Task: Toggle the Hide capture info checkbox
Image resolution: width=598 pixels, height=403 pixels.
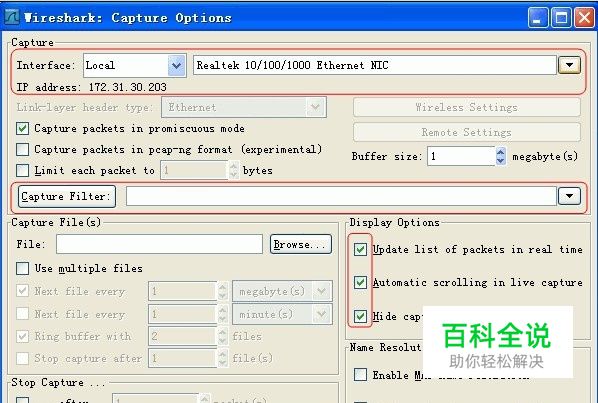Action: point(360,316)
